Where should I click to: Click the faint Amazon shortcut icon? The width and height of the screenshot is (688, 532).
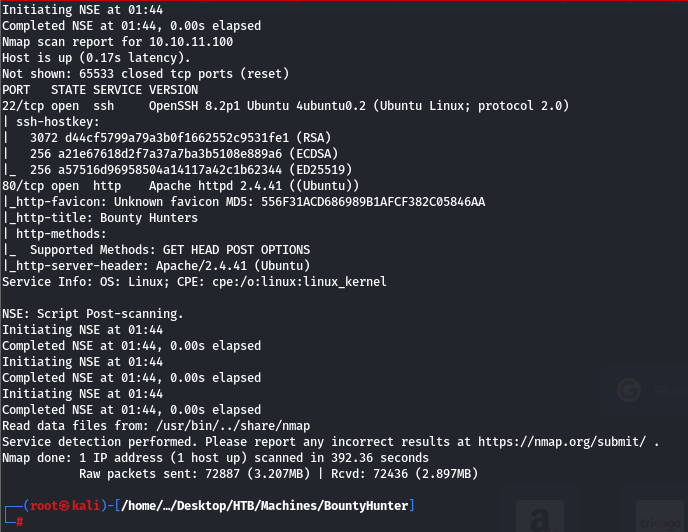540,518
